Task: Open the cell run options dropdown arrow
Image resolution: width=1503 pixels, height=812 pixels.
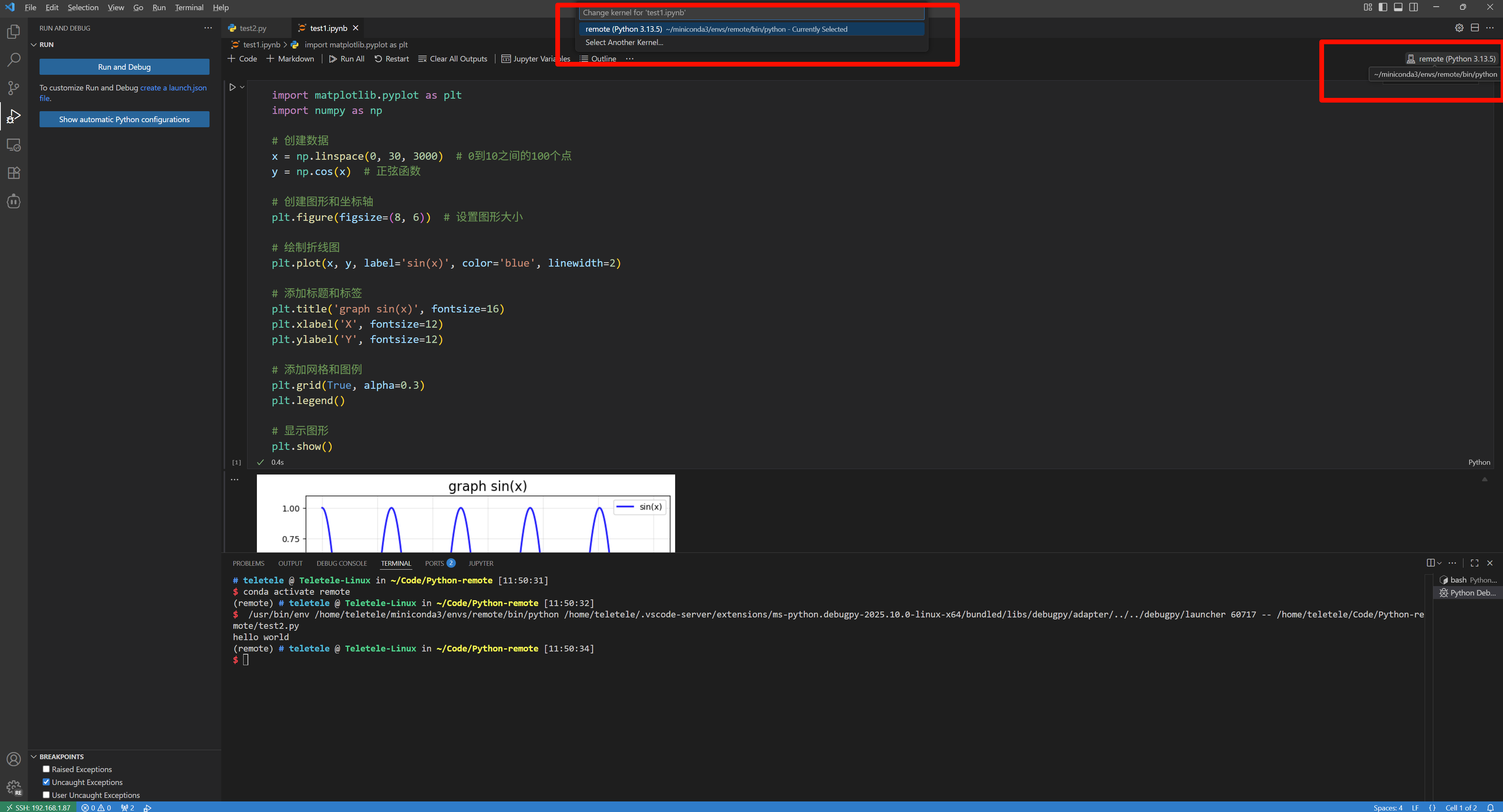Action: [x=242, y=87]
